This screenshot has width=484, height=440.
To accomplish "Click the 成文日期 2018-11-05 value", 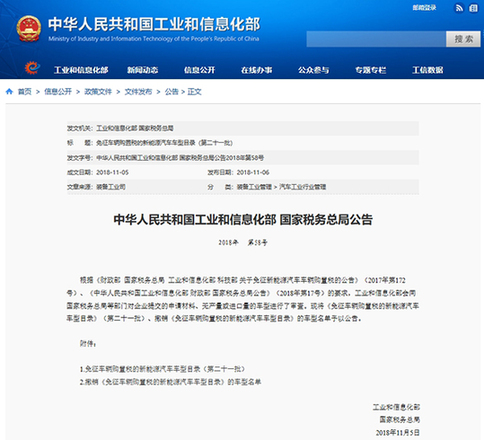I will (112, 172).
